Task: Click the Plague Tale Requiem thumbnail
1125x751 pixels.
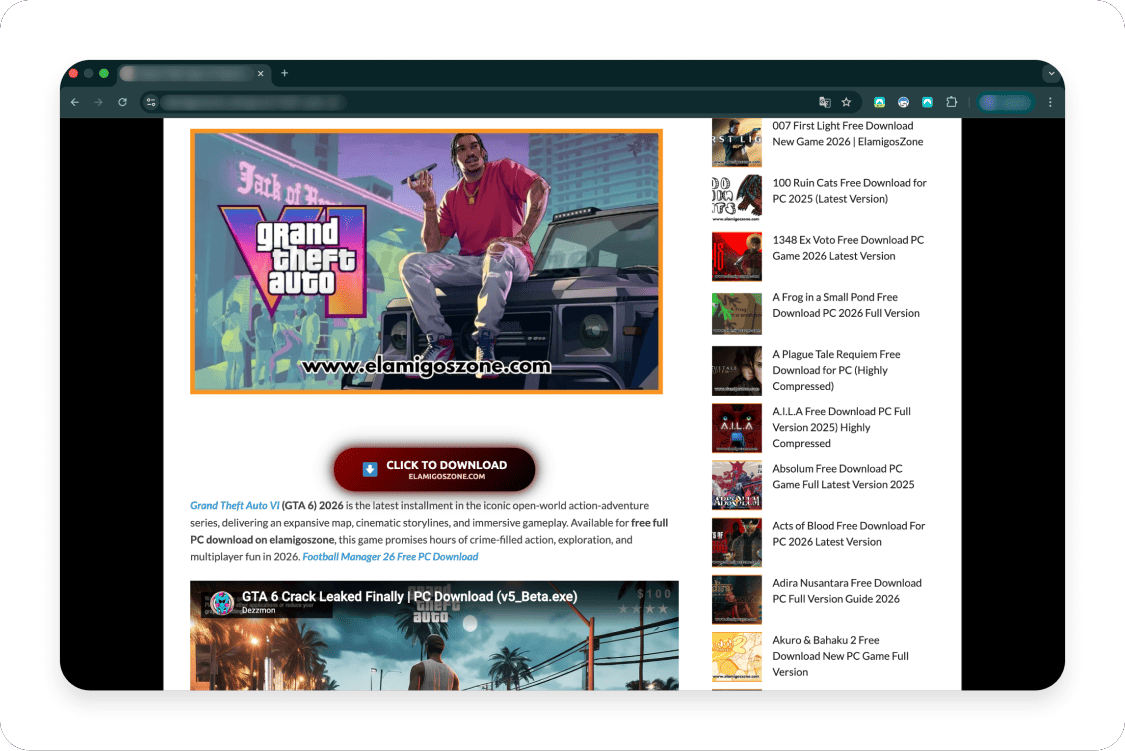Action: [737, 371]
